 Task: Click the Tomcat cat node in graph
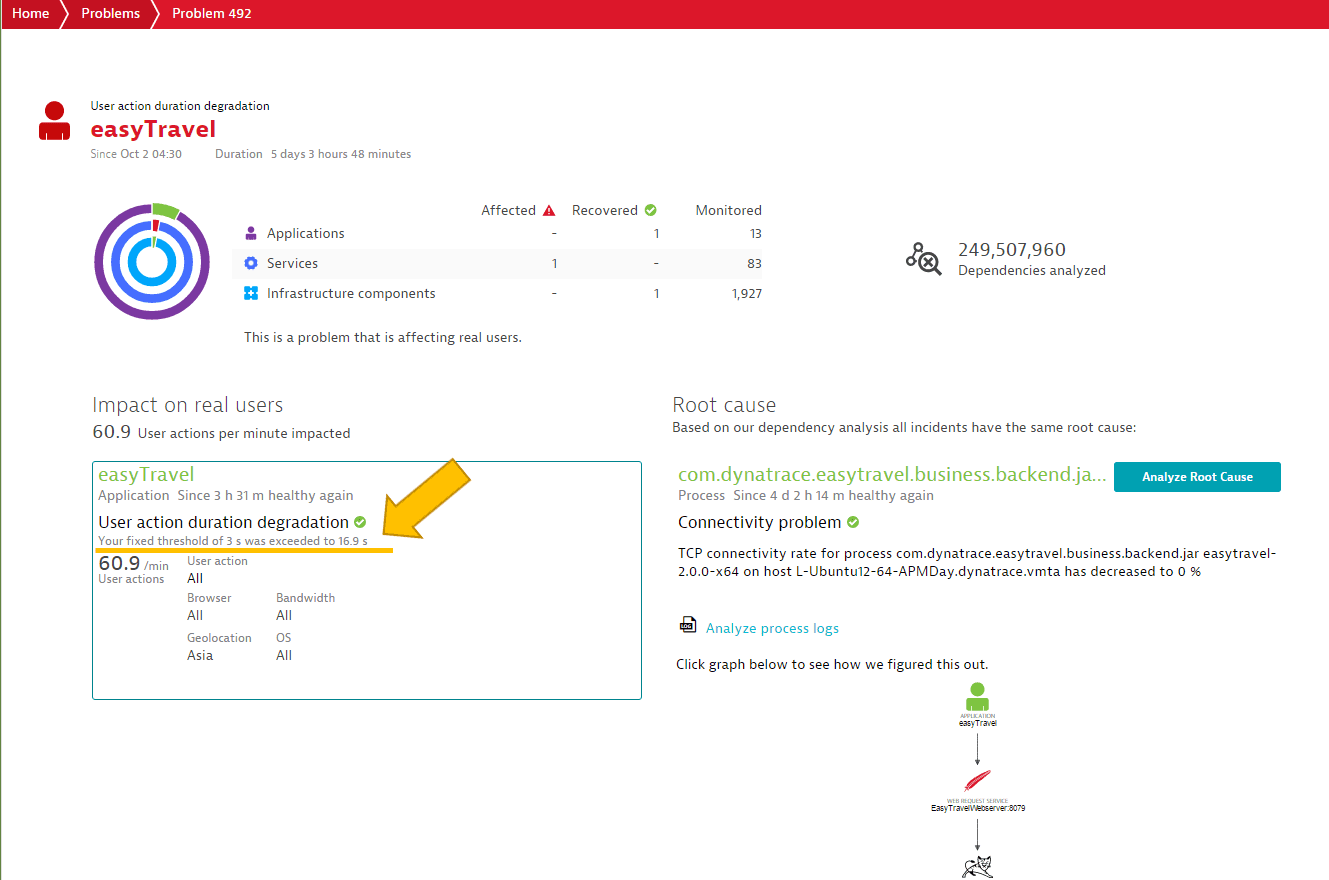[x=977, y=866]
